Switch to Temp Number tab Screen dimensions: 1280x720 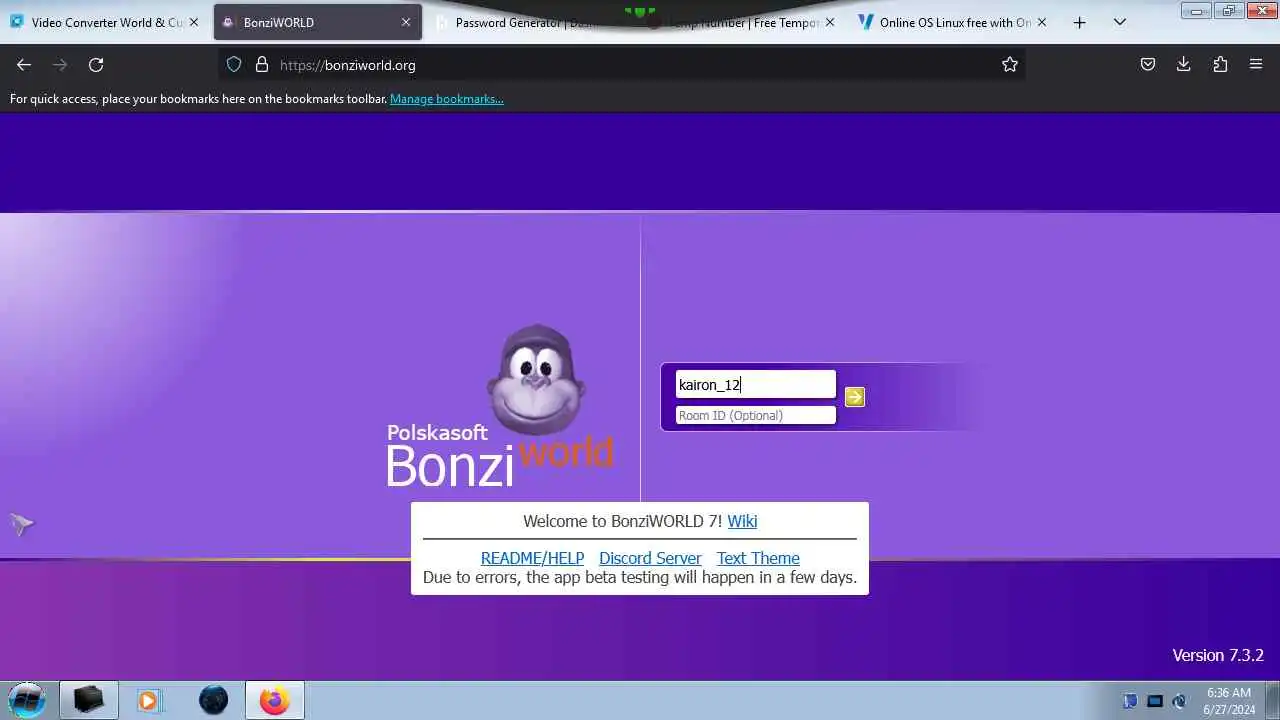tap(741, 22)
